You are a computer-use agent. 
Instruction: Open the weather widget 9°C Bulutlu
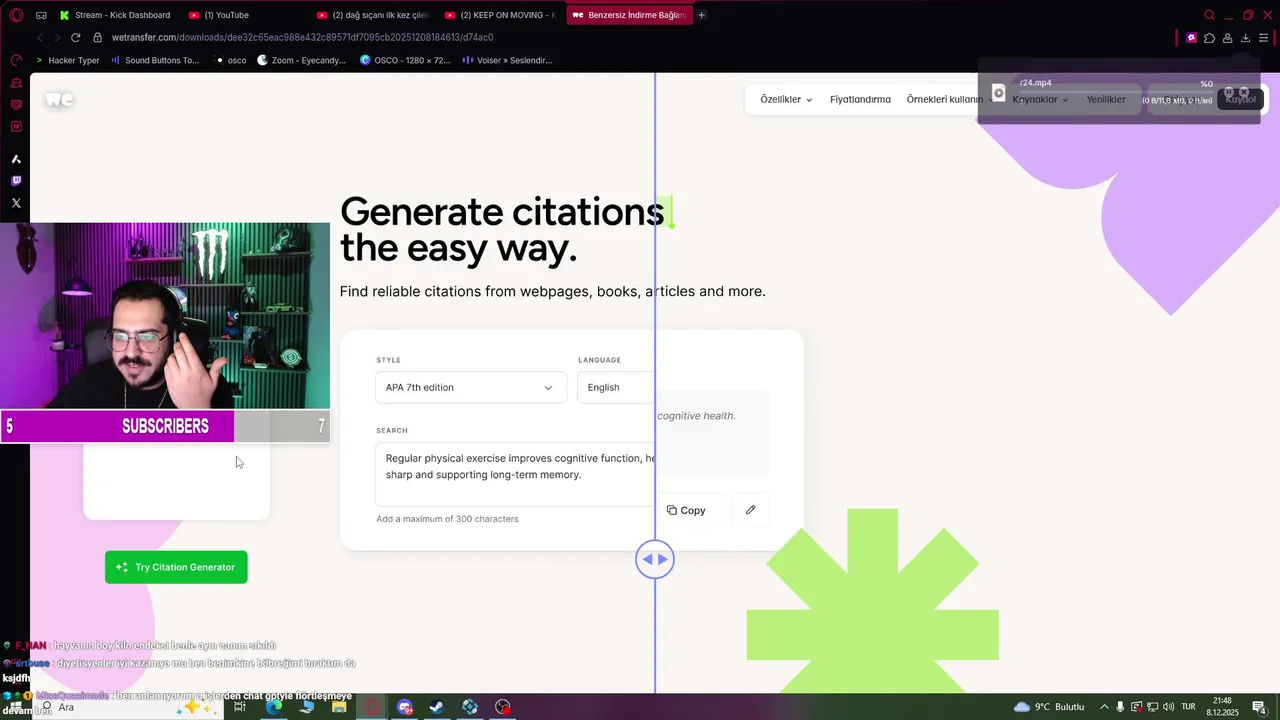[1049, 707]
